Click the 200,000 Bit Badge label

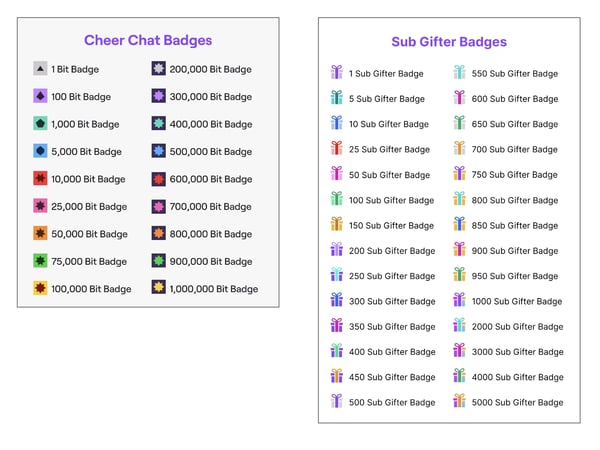coord(211,70)
